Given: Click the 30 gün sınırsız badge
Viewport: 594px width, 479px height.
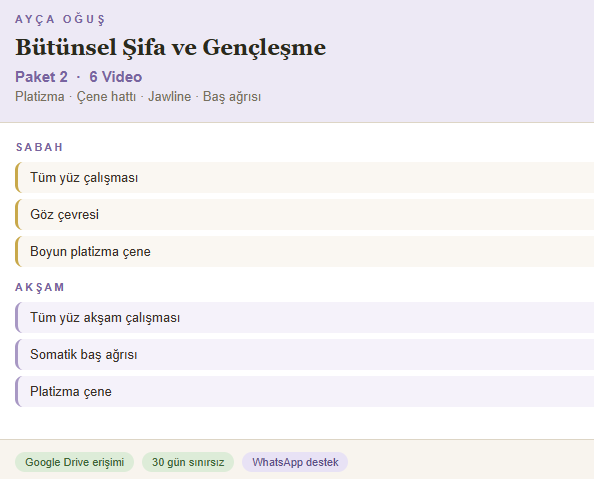Looking at the screenshot, I should pyautogui.click(x=188, y=462).
